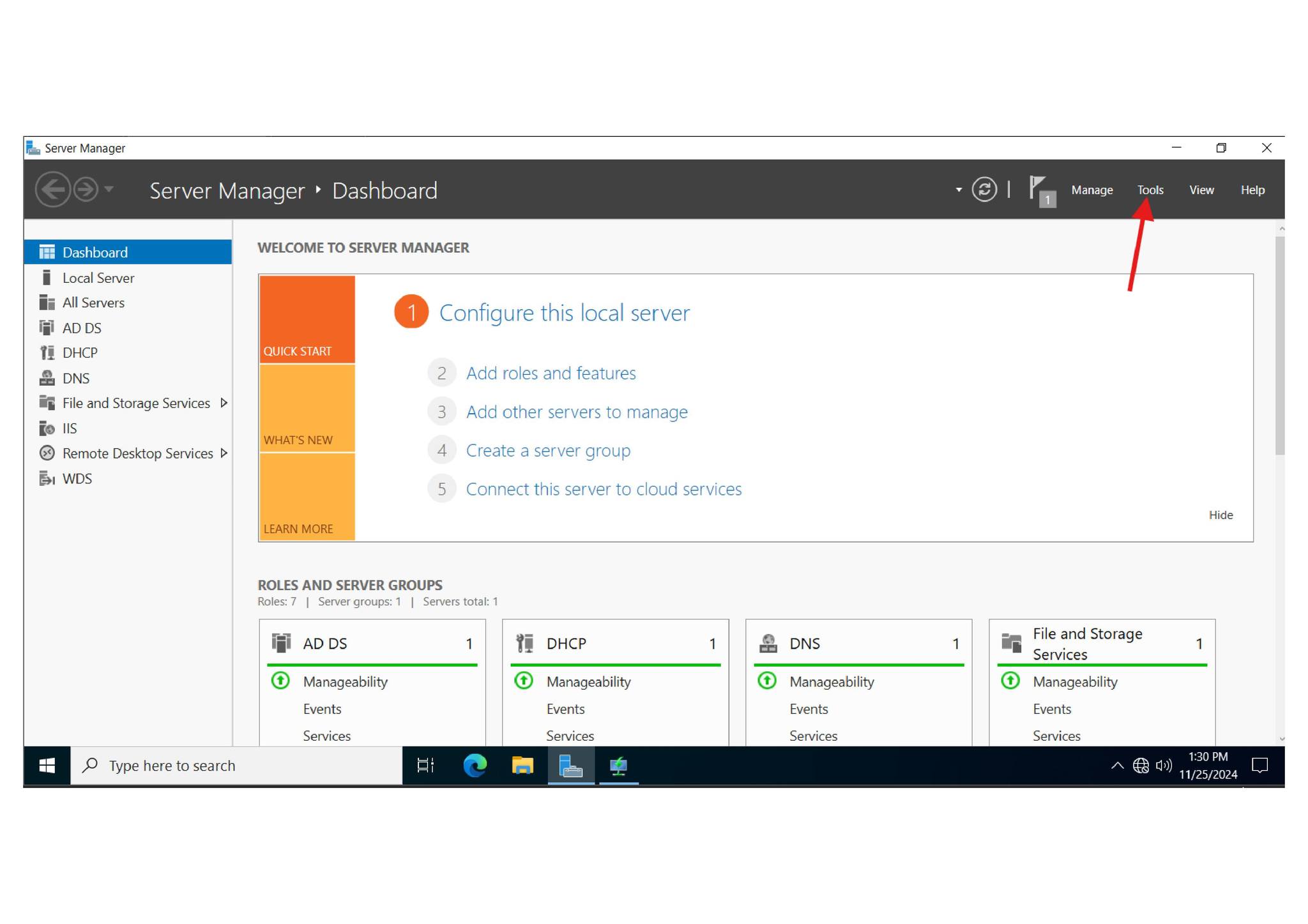Select DNS in the sidebar
Viewport: 1308px width, 924px height.
click(128, 379)
